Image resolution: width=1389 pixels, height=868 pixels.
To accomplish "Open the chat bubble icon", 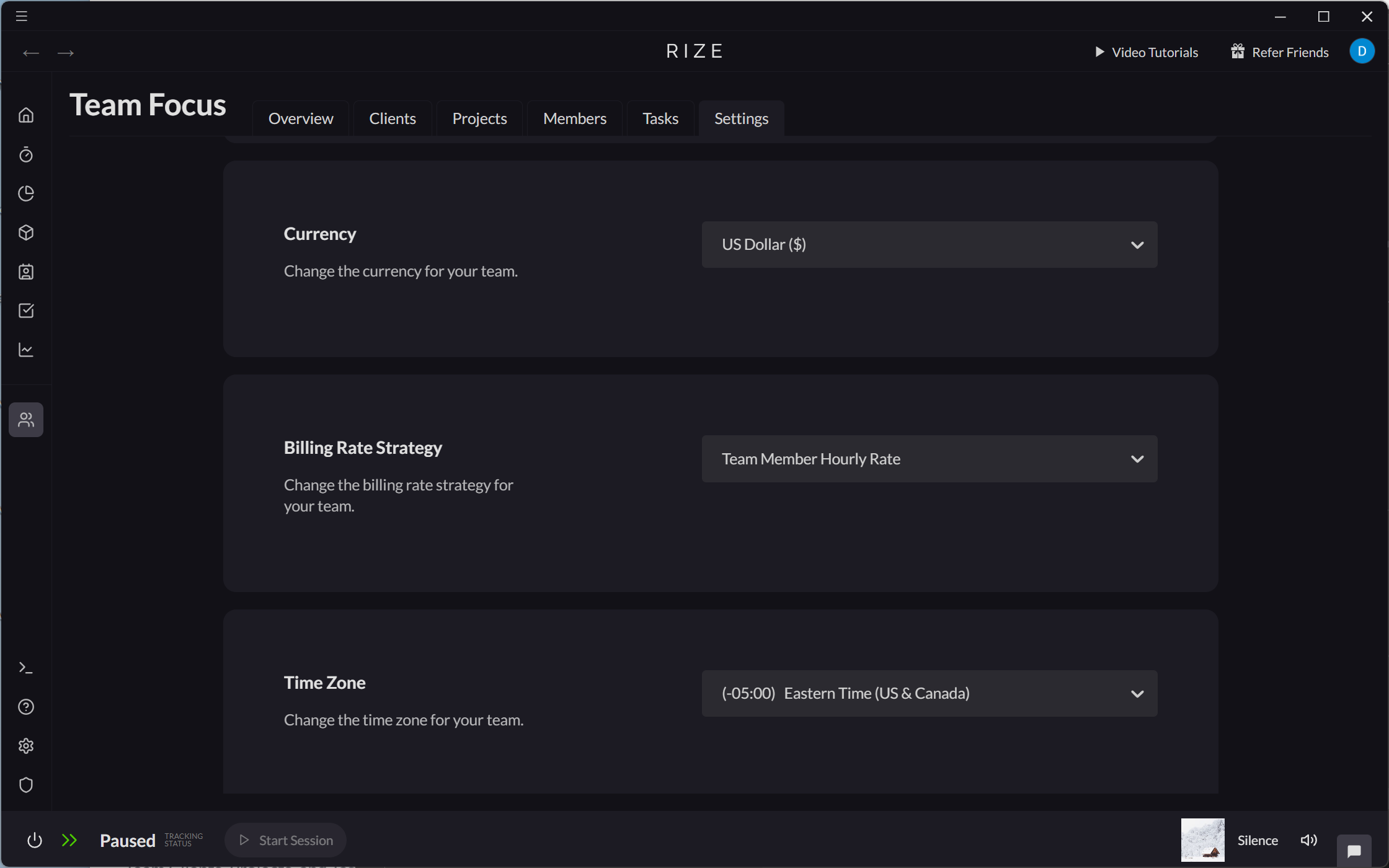I will pyautogui.click(x=1354, y=851).
